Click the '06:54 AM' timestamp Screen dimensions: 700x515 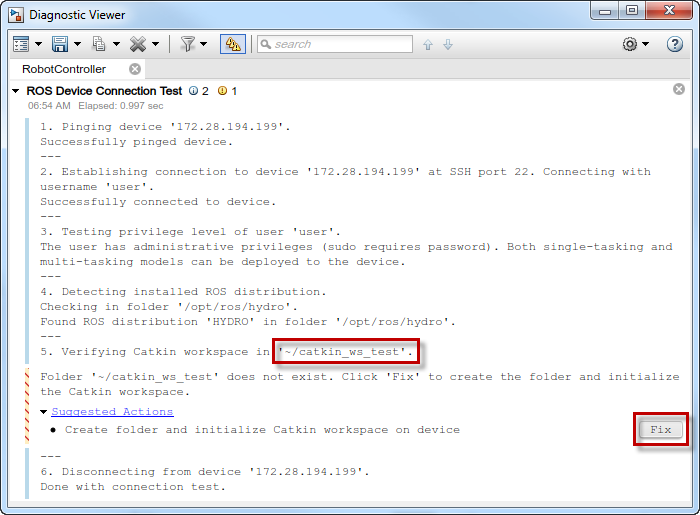(49, 106)
